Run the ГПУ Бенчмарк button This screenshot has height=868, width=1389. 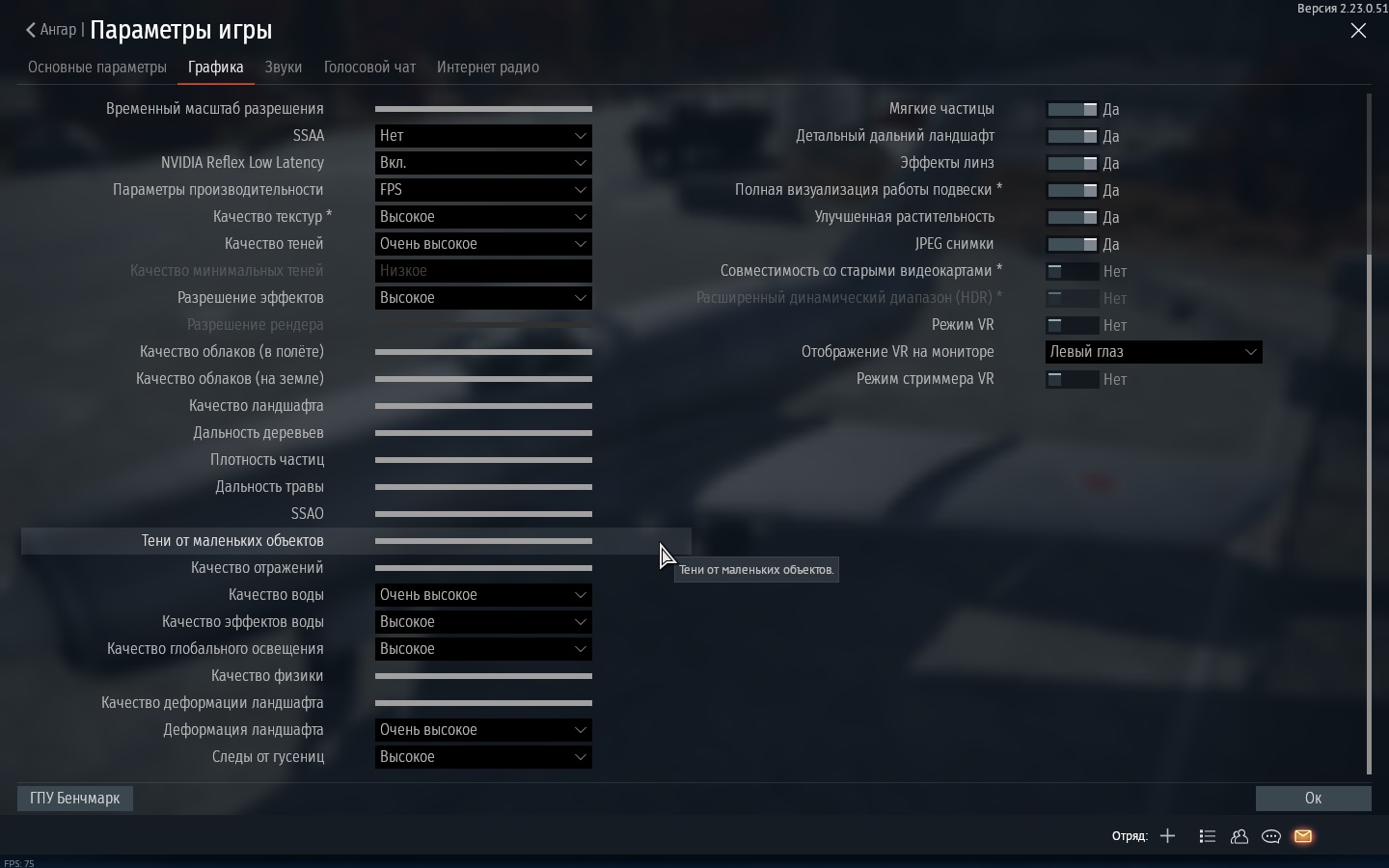(x=75, y=799)
